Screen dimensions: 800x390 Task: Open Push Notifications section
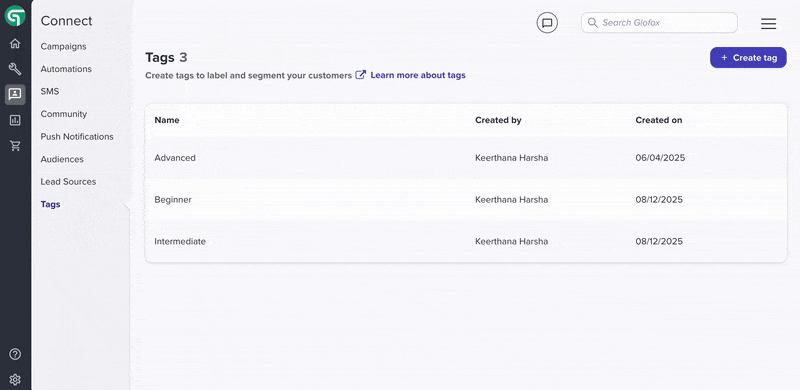[77, 137]
